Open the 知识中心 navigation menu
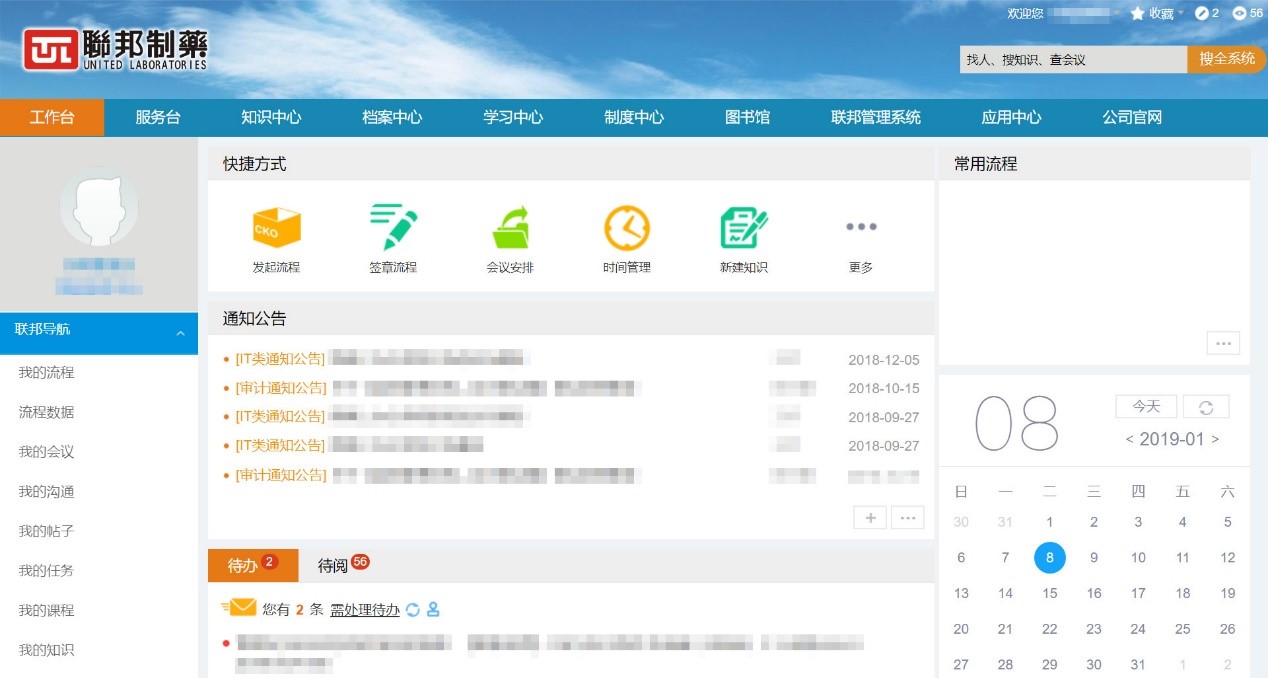 click(271, 117)
